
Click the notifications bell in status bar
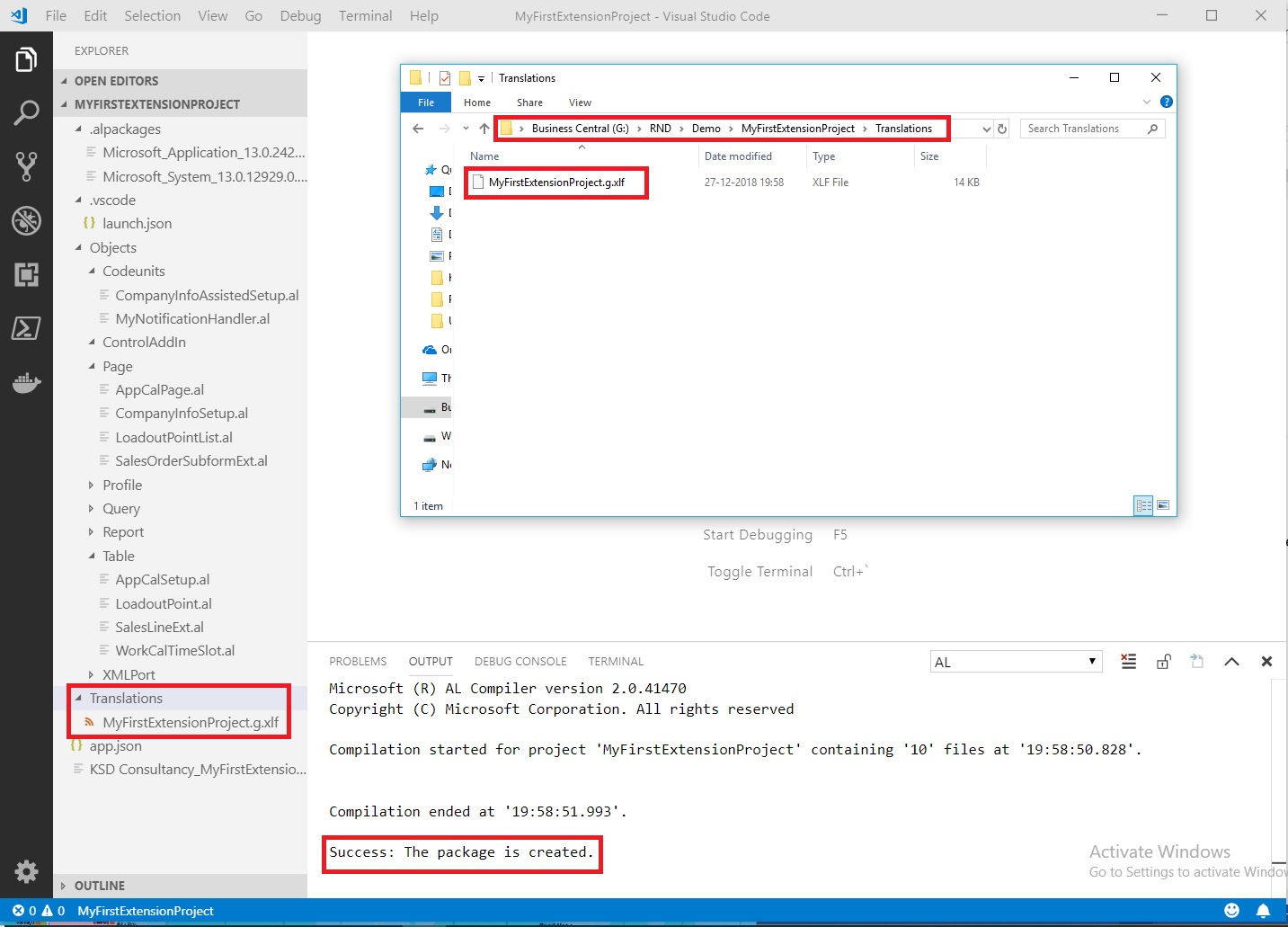1263,911
